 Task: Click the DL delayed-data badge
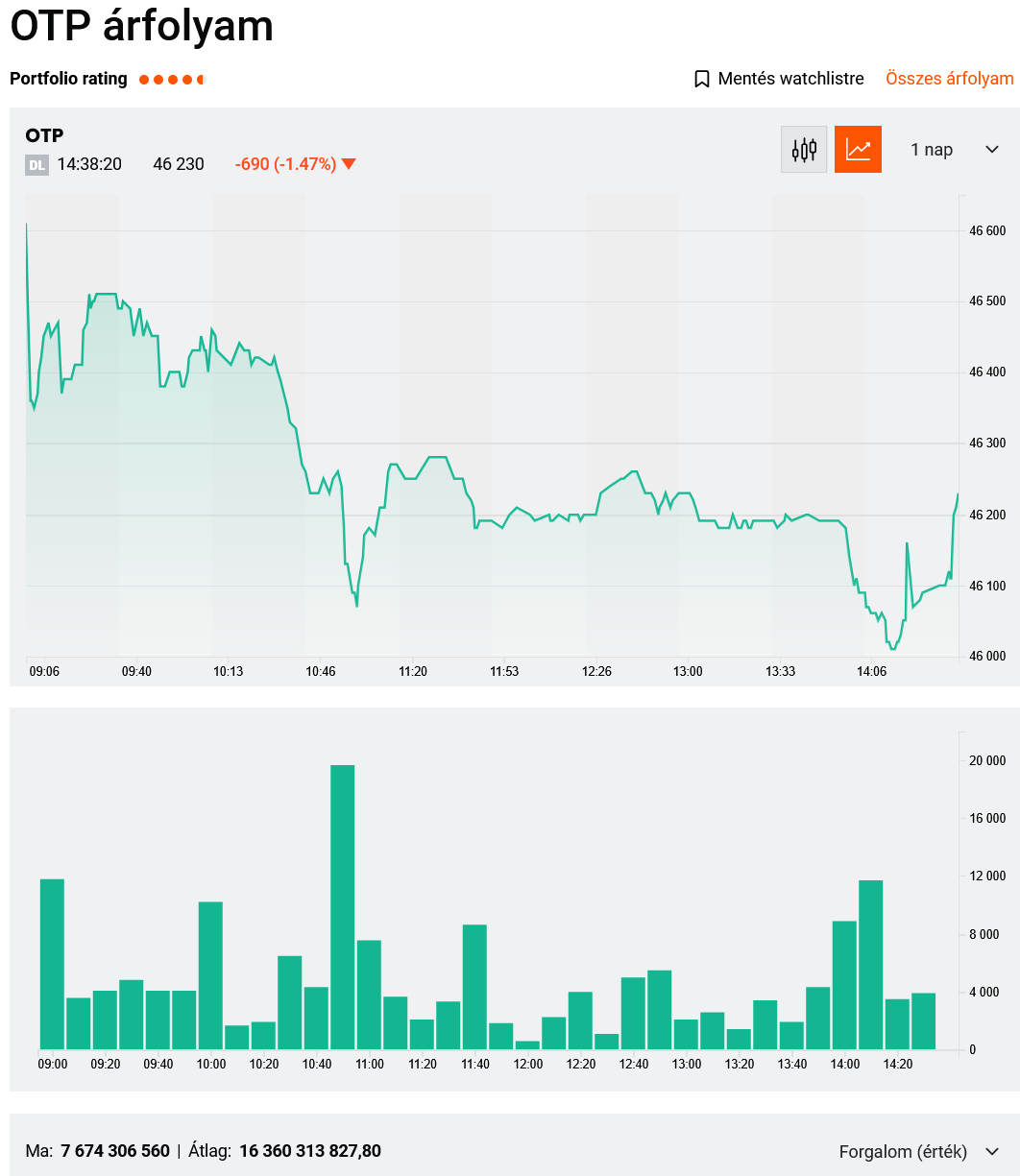coord(36,165)
